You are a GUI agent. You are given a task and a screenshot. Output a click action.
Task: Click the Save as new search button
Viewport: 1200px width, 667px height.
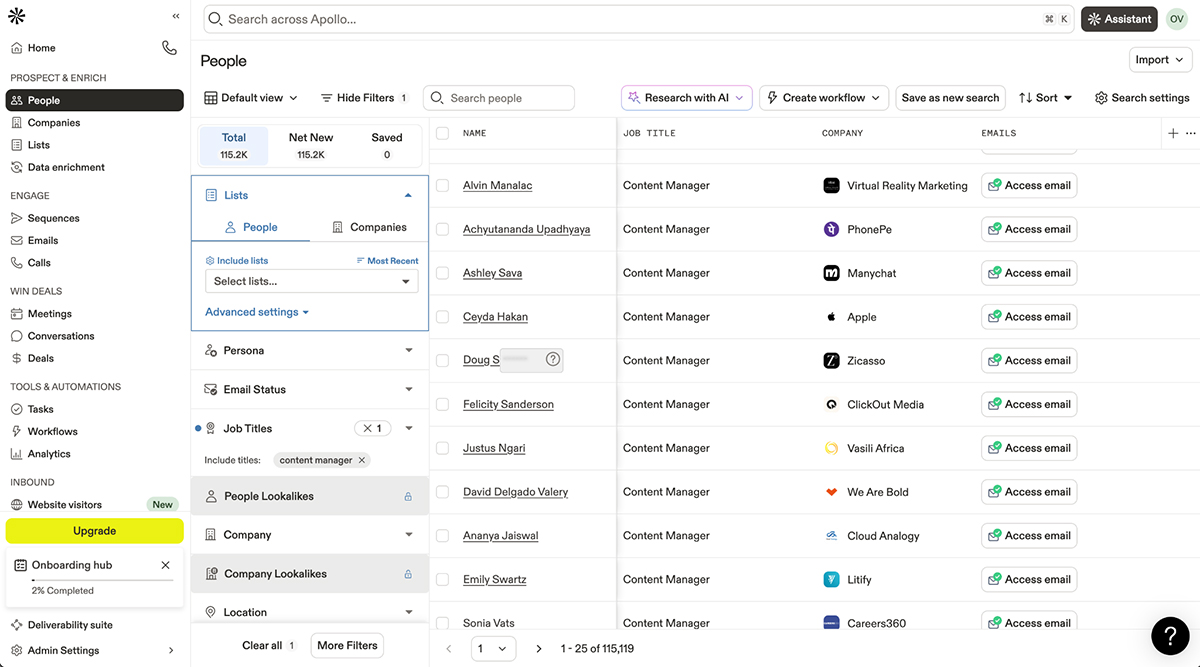tap(950, 98)
